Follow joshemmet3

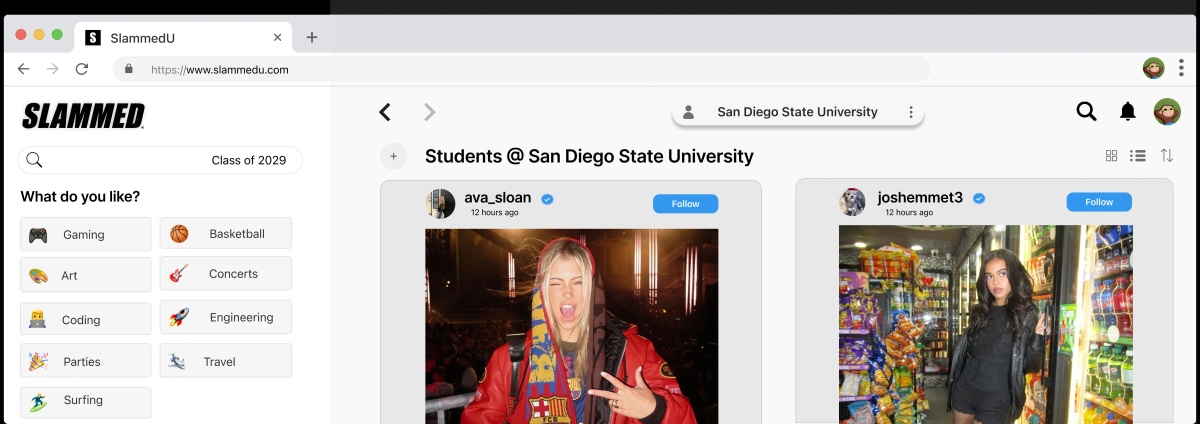1098,202
